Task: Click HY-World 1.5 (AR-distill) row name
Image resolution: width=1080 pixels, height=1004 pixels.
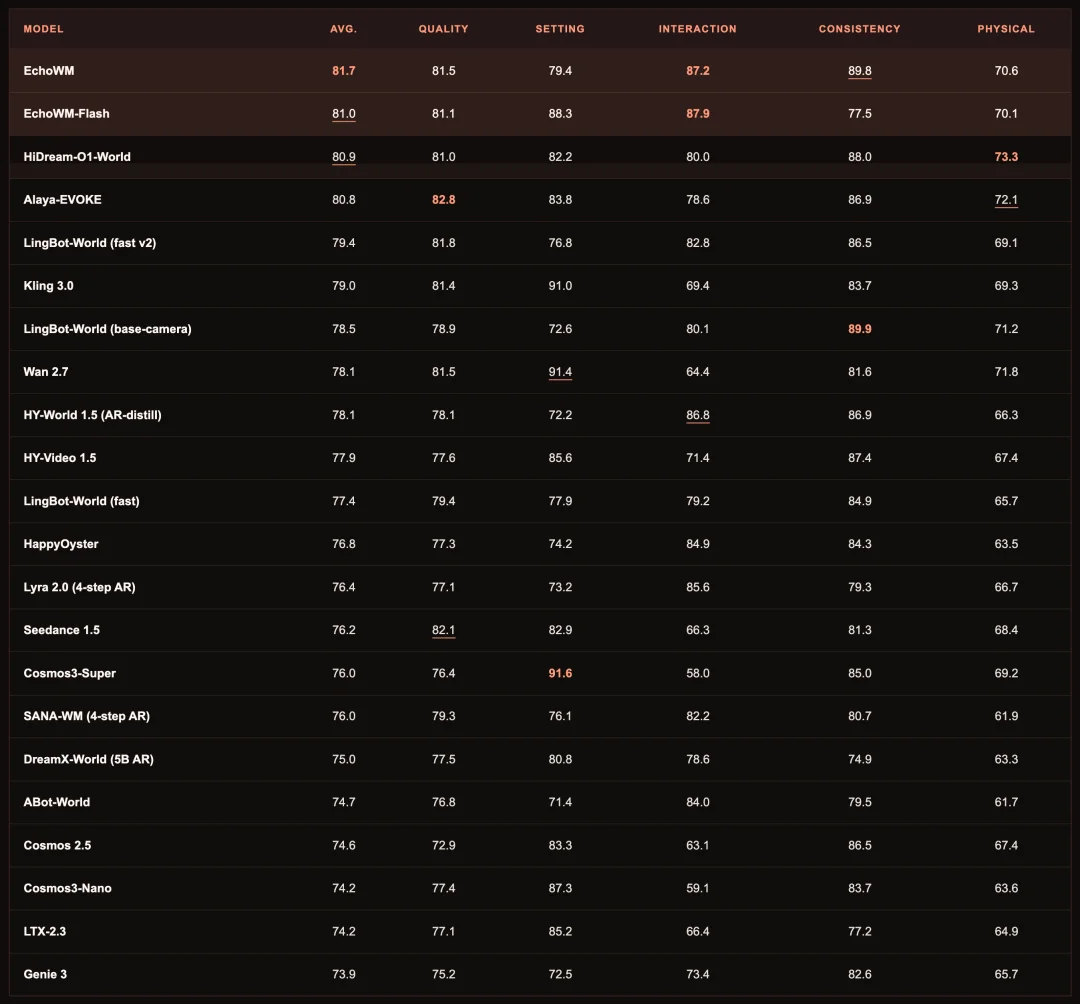Action: tap(92, 415)
